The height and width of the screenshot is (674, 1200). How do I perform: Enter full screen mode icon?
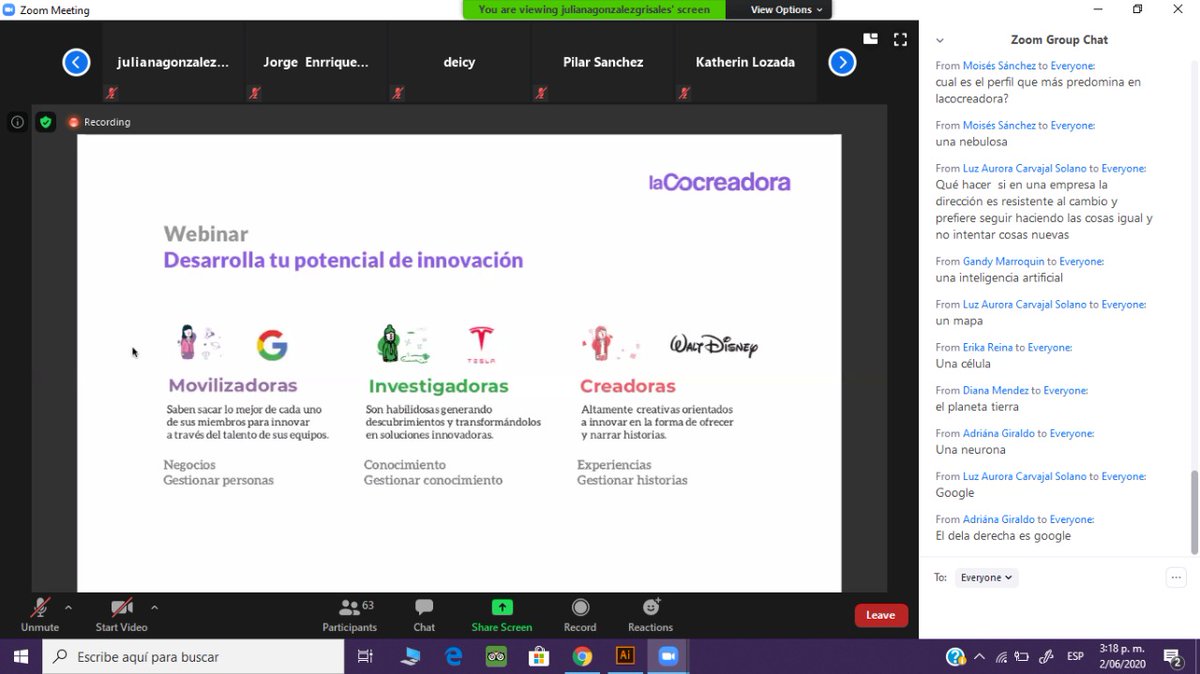coord(901,40)
